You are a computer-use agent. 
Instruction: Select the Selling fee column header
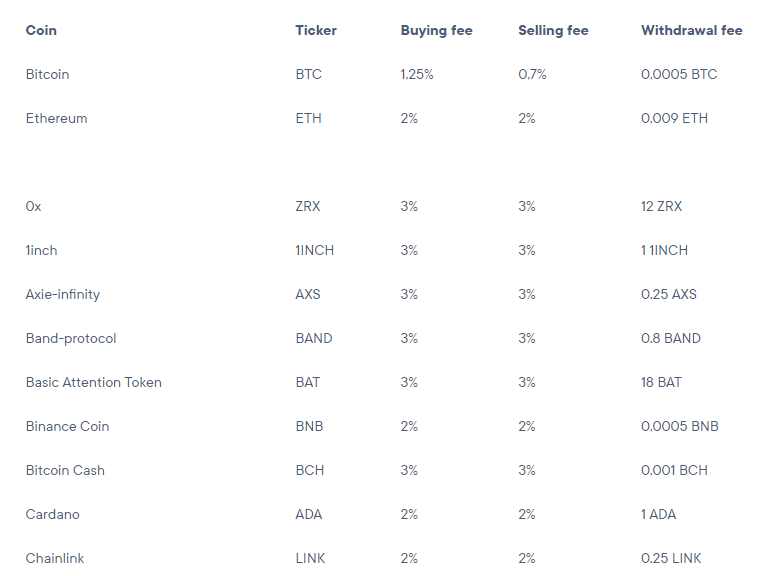tap(553, 30)
